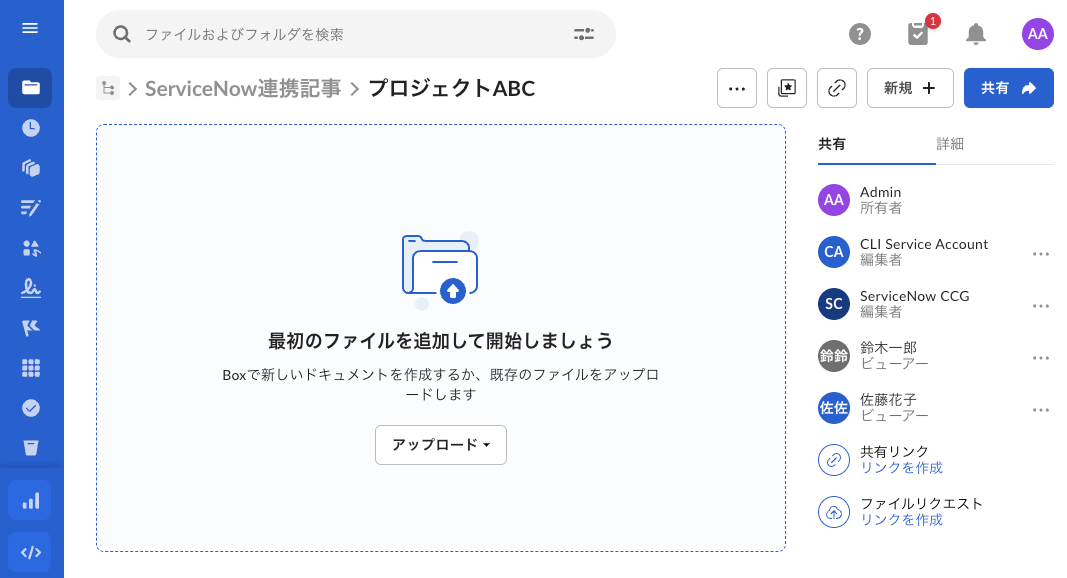Open the notifications bell
Image resolution: width=1067 pixels, height=578 pixels.
tap(976, 33)
